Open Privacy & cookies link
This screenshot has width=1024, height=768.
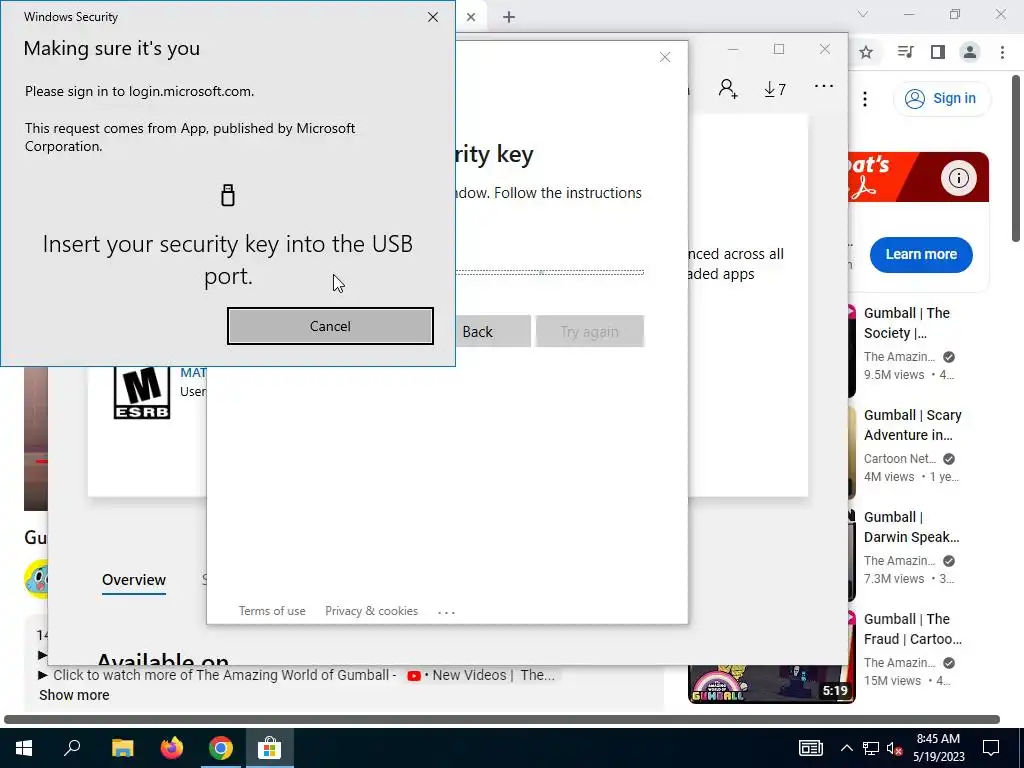pos(371,611)
